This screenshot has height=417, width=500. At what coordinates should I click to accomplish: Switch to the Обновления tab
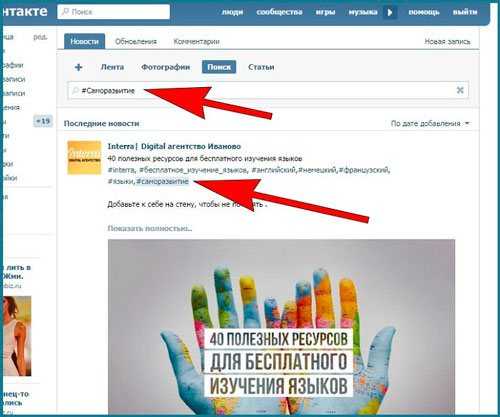[x=136, y=42]
